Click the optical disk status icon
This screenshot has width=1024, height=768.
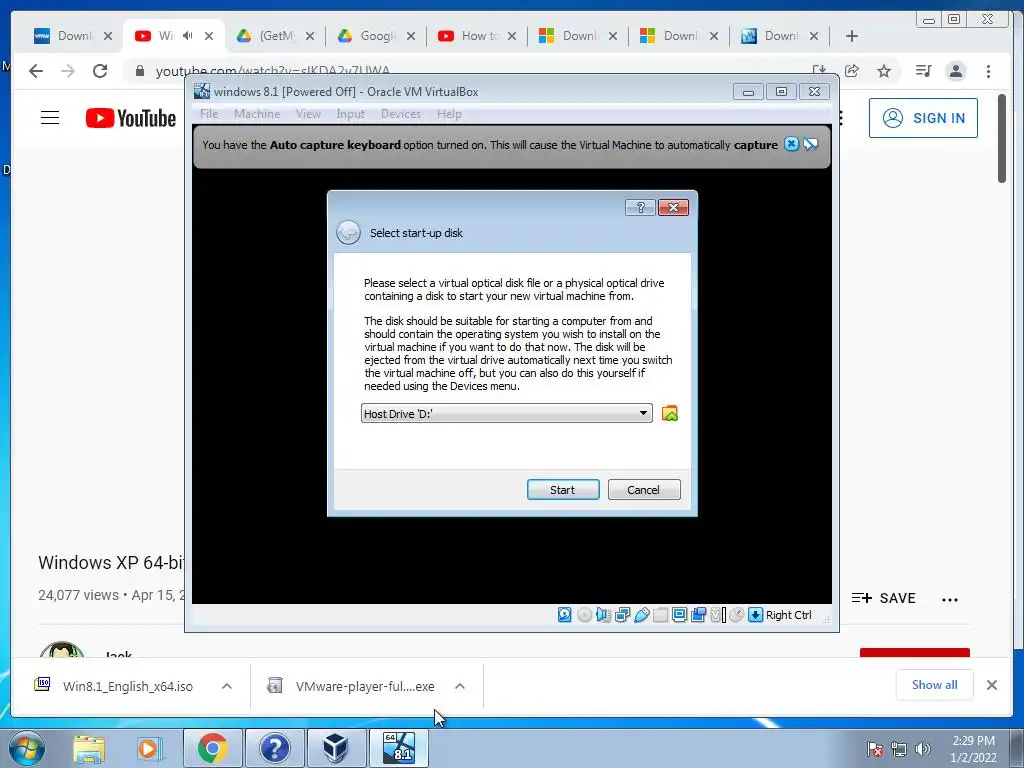point(584,615)
